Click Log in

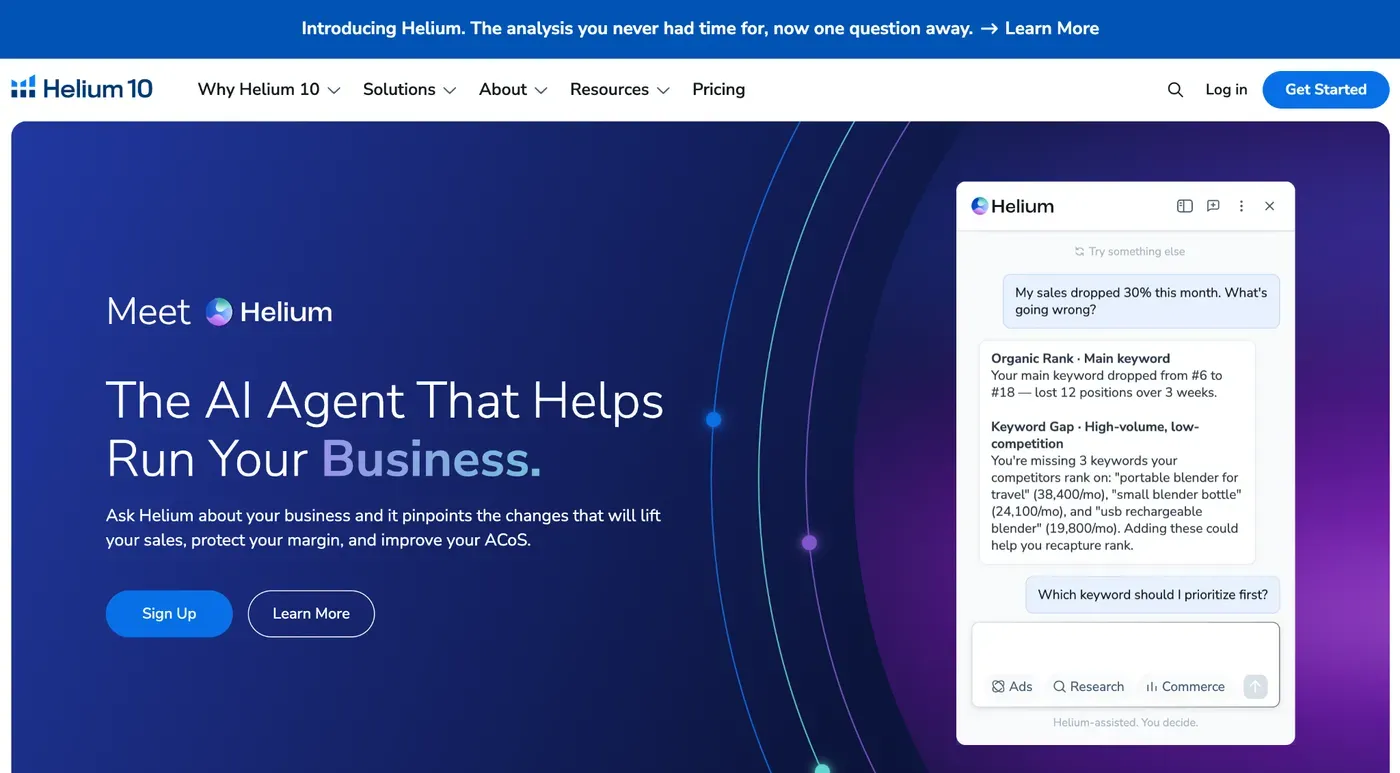coord(1226,89)
